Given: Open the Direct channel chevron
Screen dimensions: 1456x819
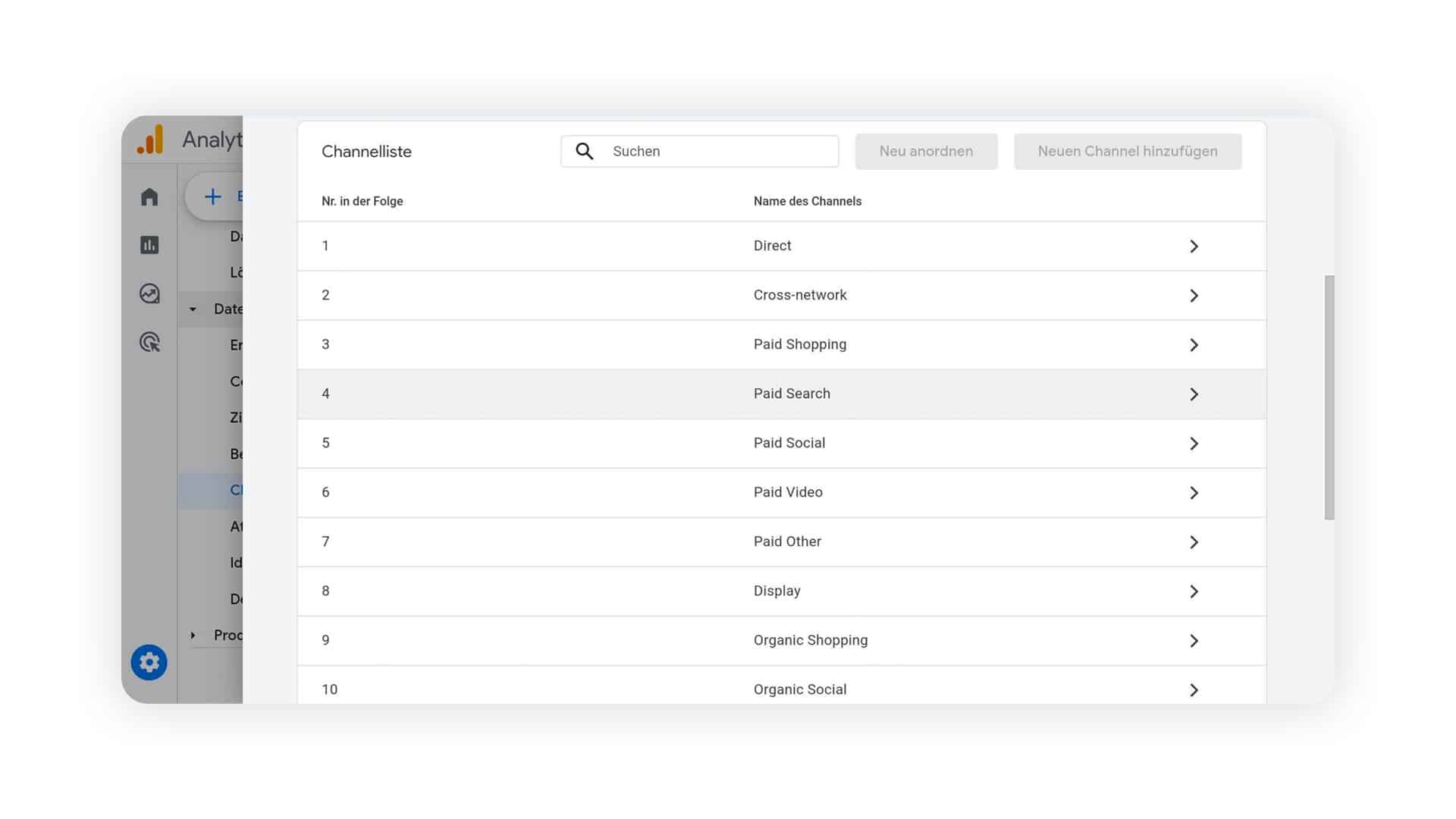Looking at the screenshot, I should (1194, 246).
